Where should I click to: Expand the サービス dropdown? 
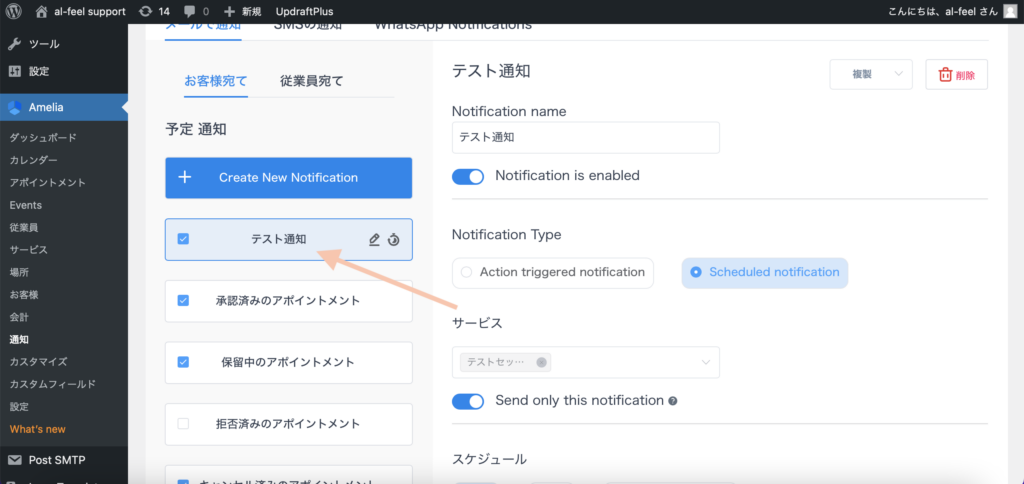[706, 362]
